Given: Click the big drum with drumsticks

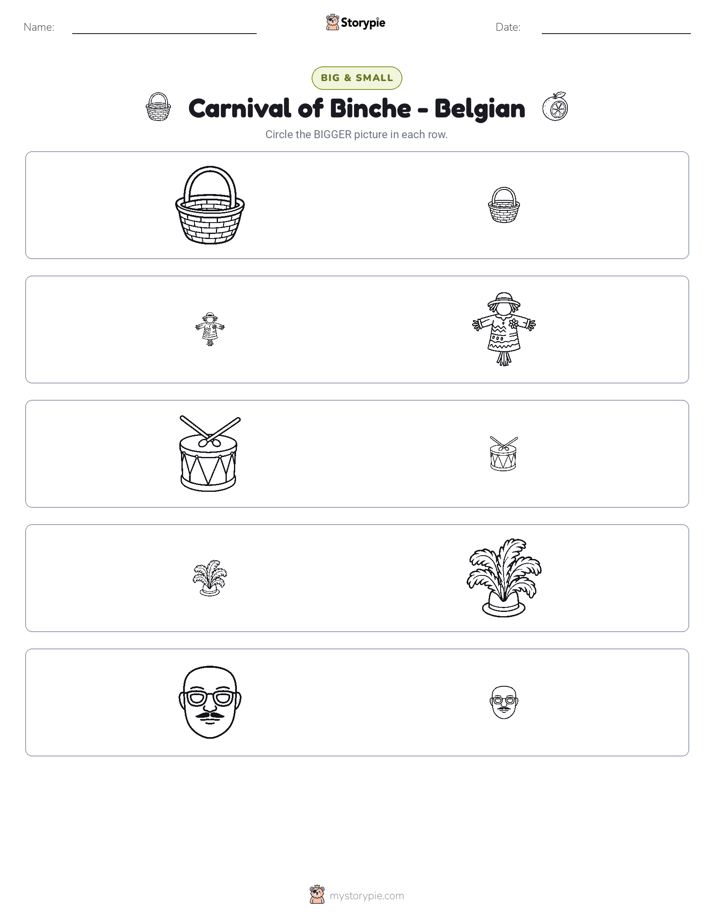Looking at the screenshot, I should coord(210,453).
